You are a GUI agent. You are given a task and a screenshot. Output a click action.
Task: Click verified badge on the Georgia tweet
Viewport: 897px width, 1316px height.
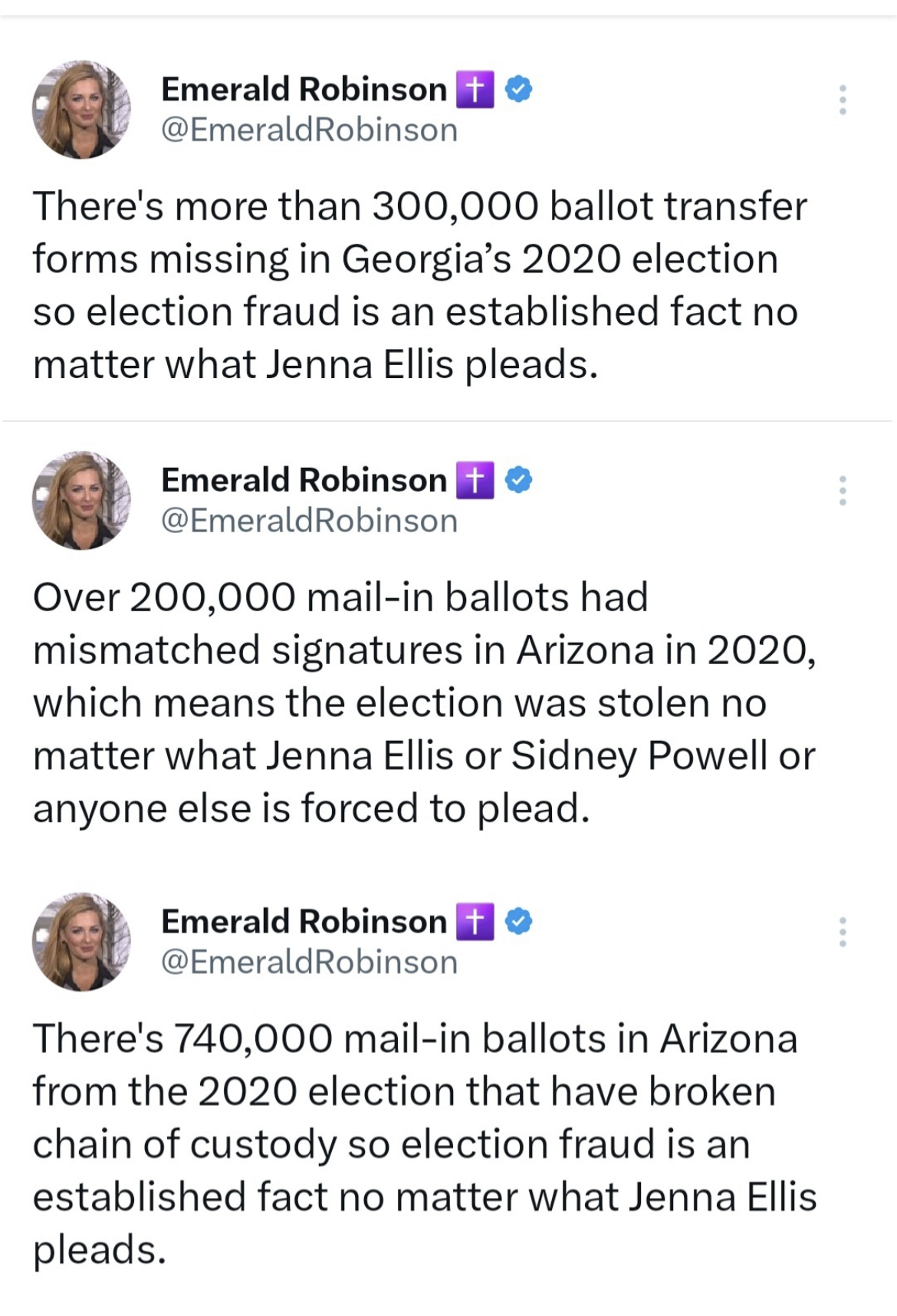click(x=519, y=89)
